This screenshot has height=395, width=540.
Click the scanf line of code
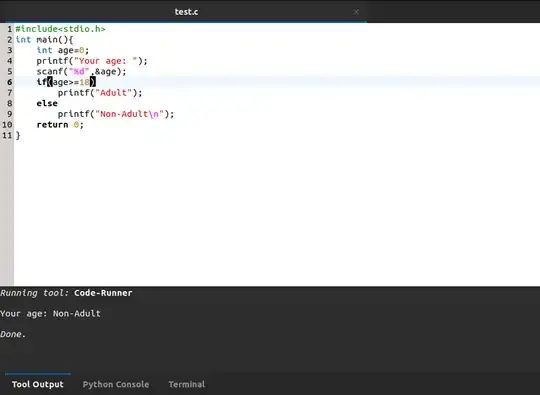(82, 72)
